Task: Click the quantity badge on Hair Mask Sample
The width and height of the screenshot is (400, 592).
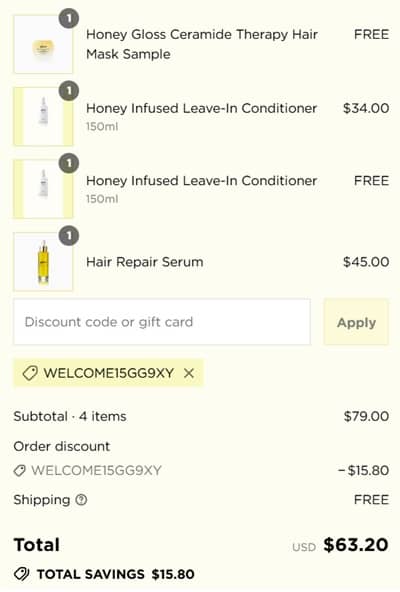Action: coord(69,18)
